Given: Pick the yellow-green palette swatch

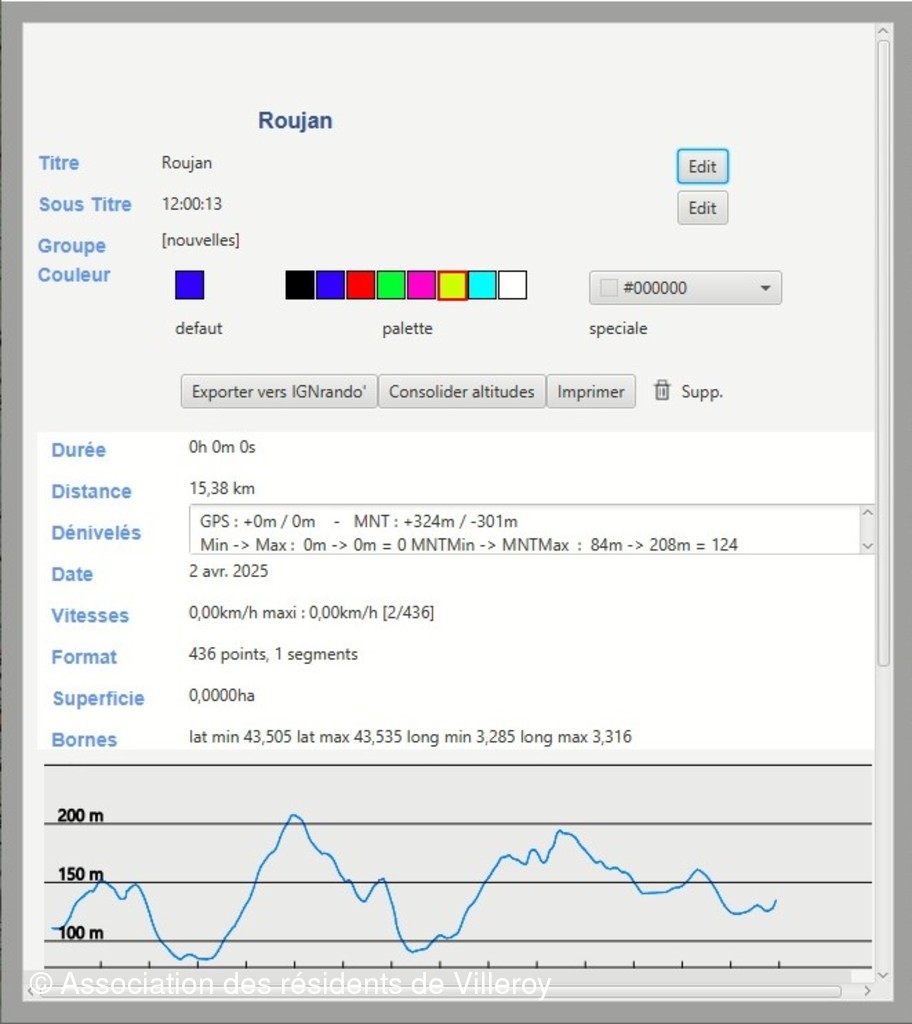Looking at the screenshot, I should pyautogui.click(x=452, y=285).
